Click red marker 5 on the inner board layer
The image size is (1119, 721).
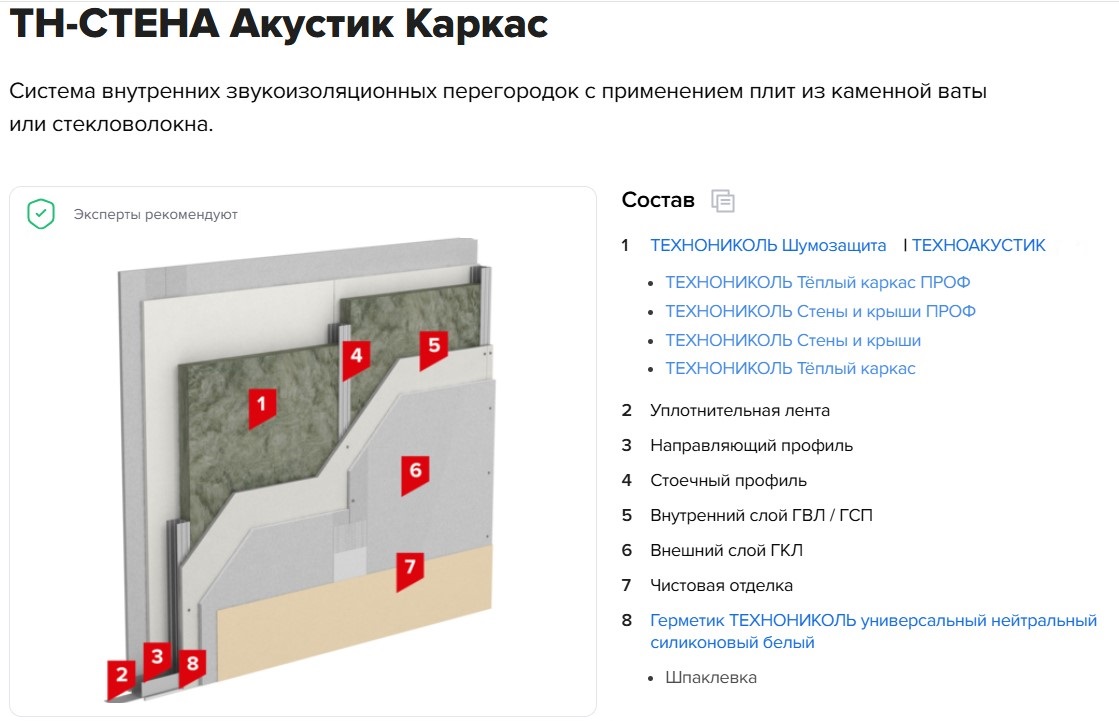click(x=433, y=347)
